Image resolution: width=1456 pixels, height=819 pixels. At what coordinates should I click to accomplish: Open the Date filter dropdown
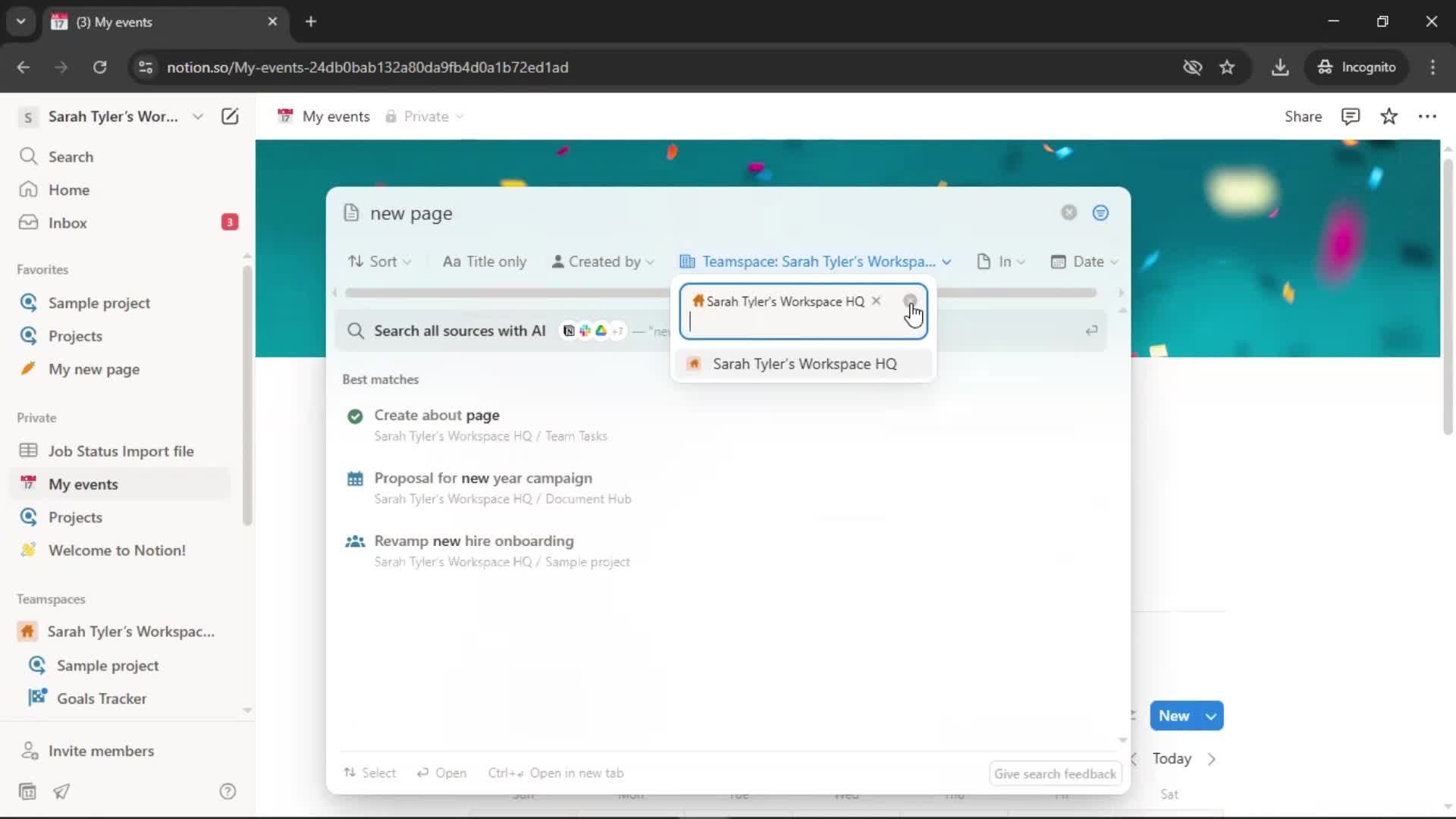[1084, 262]
